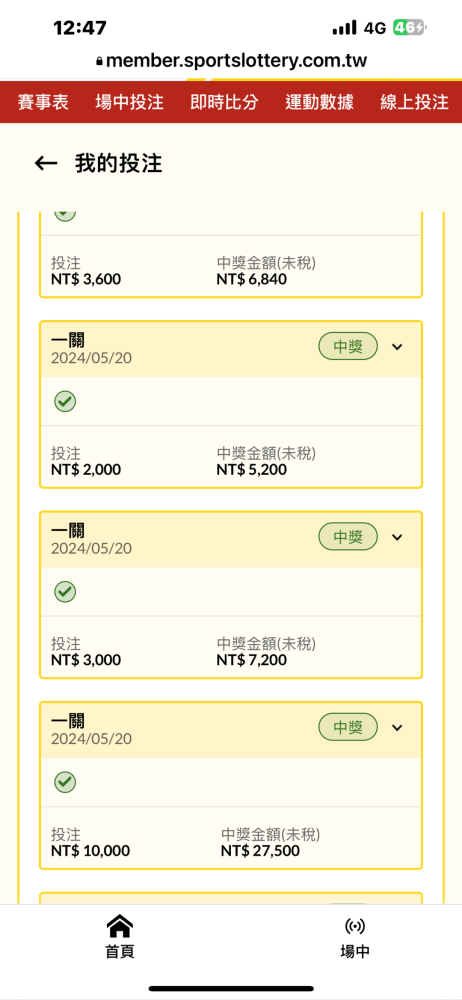Open the 運動數據 tab
The width and height of the screenshot is (462, 1000).
pos(319,102)
